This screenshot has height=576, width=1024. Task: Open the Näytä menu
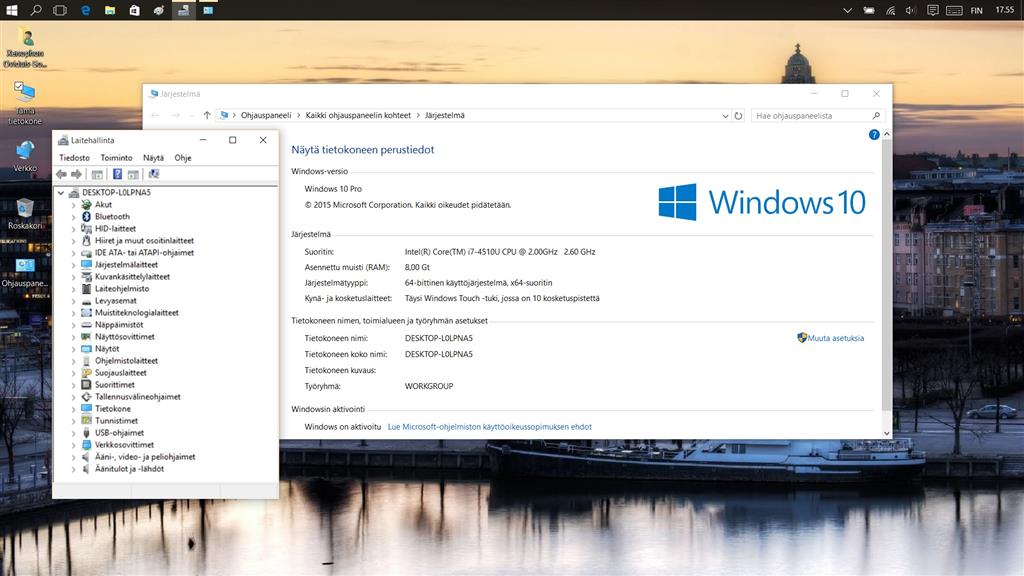click(153, 158)
